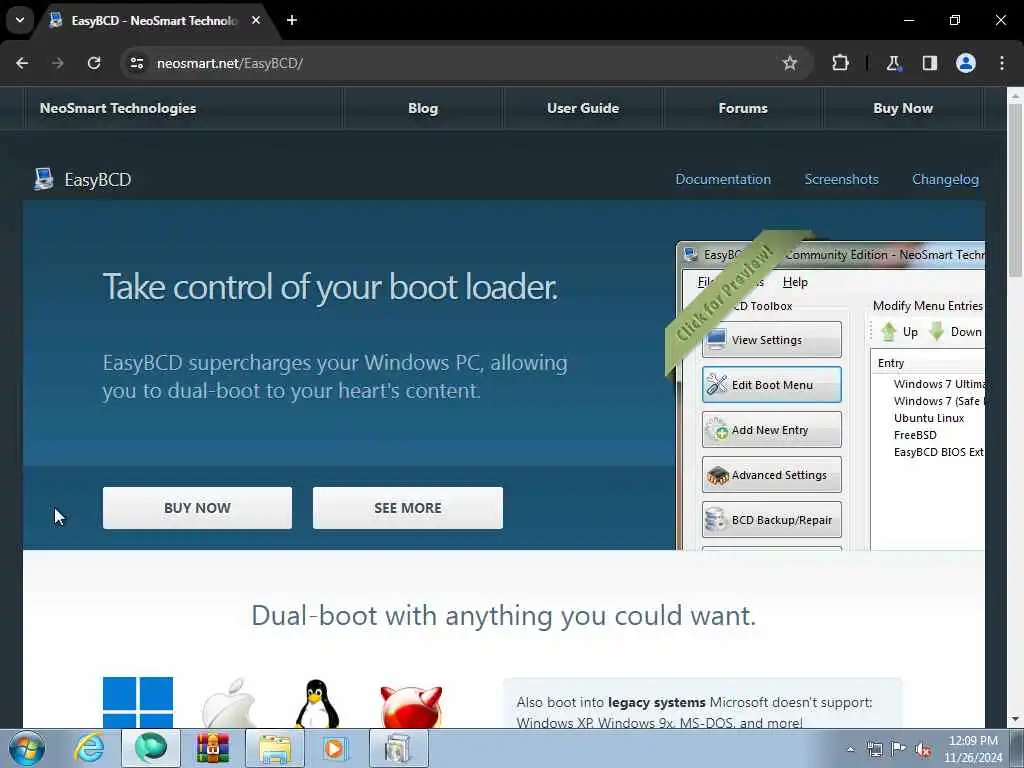Open the Extensions puzzle icon

coord(840,63)
